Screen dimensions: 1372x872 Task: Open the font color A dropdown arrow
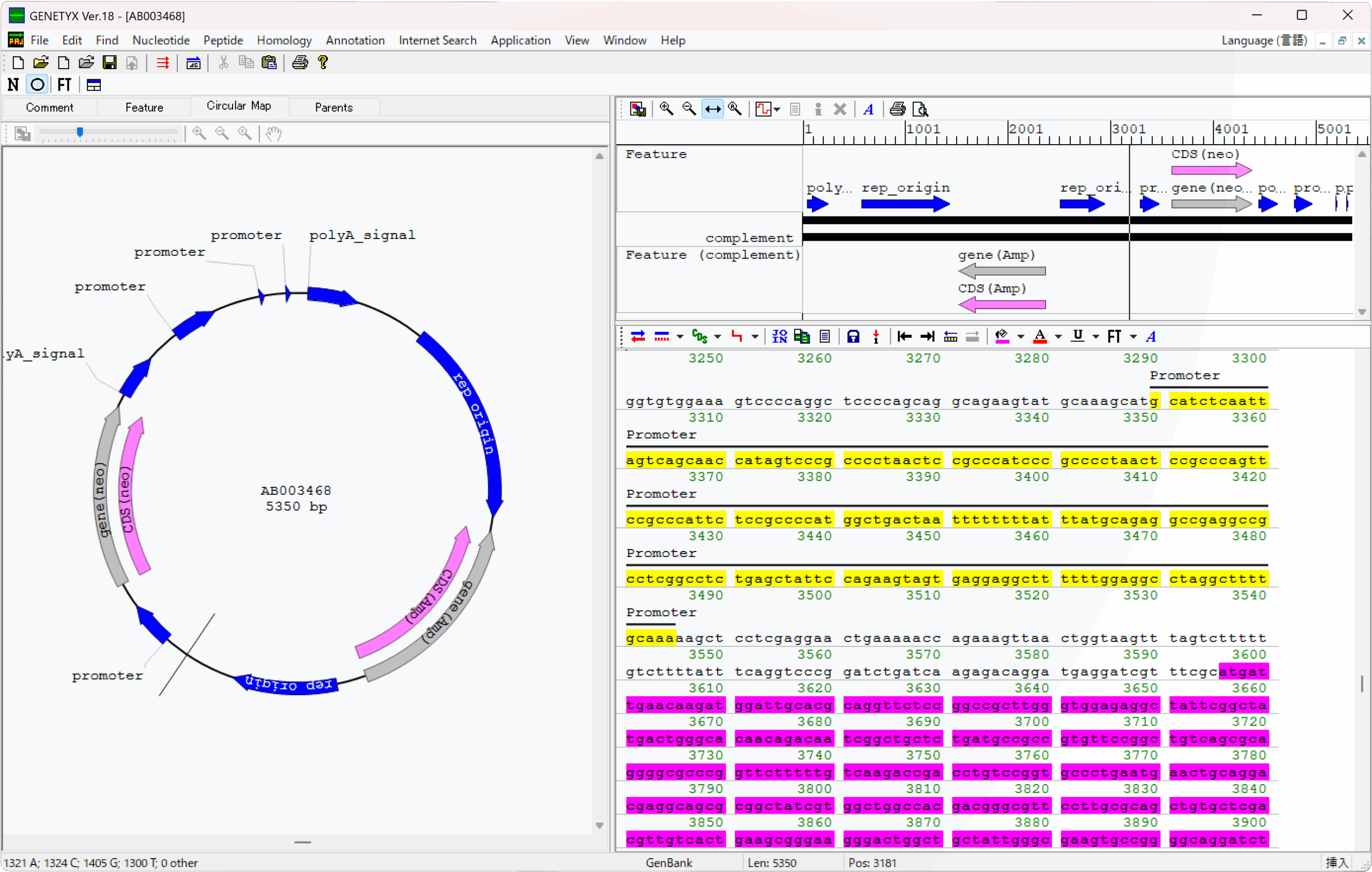(x=1058, y=337)
